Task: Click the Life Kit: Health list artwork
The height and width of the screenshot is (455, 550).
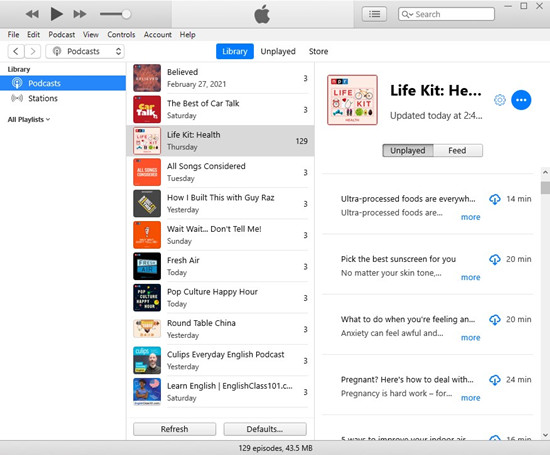Action: [147, 141]
